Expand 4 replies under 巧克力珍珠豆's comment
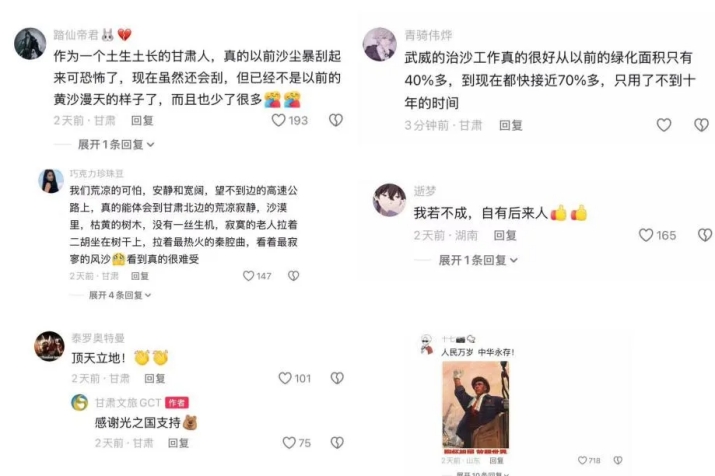 (x=120, y=295)
